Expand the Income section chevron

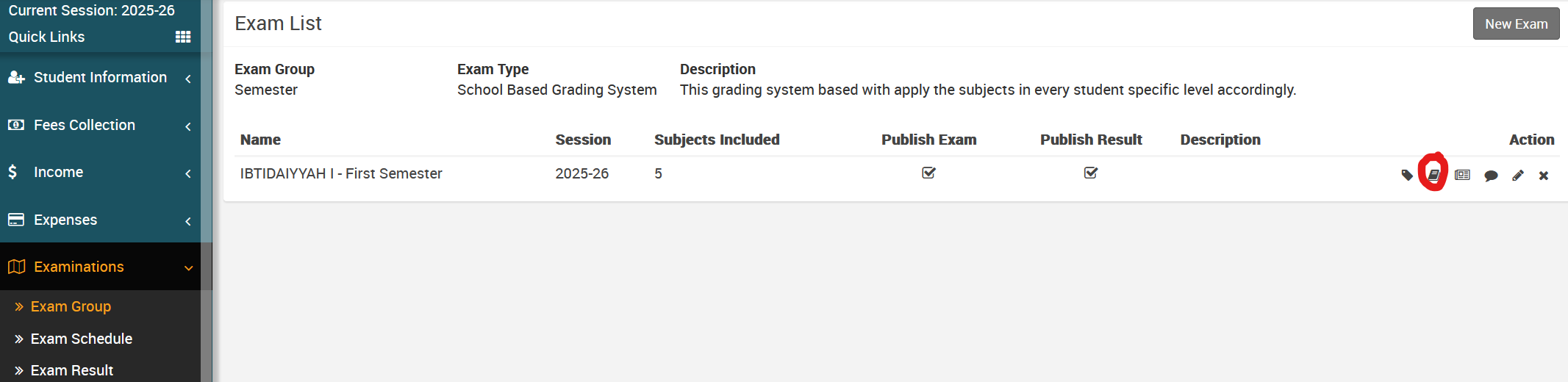pyautogui.click(x=188, y=173)
